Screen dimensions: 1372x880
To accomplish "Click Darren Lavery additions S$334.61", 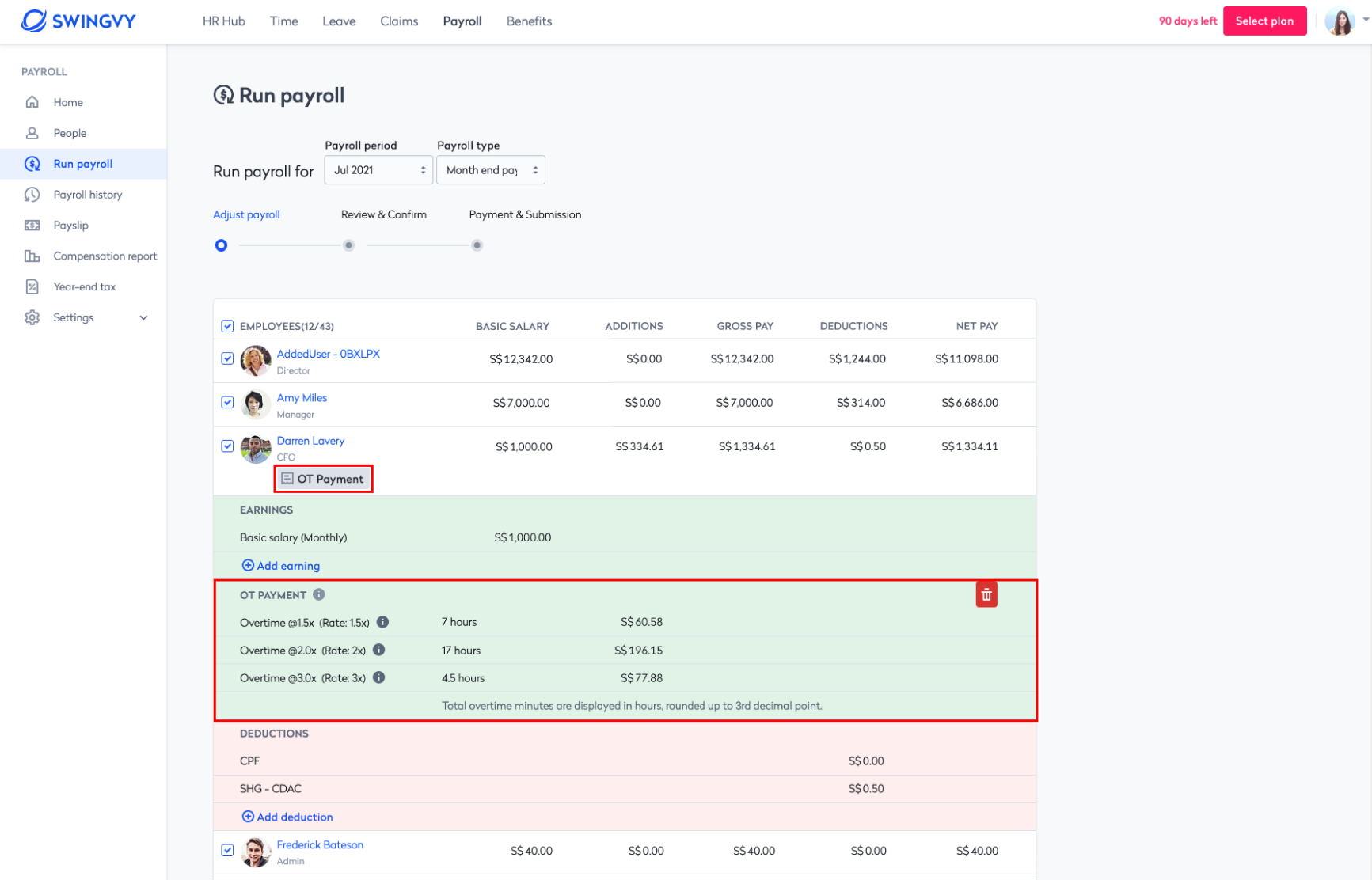I will coord(640,446).
